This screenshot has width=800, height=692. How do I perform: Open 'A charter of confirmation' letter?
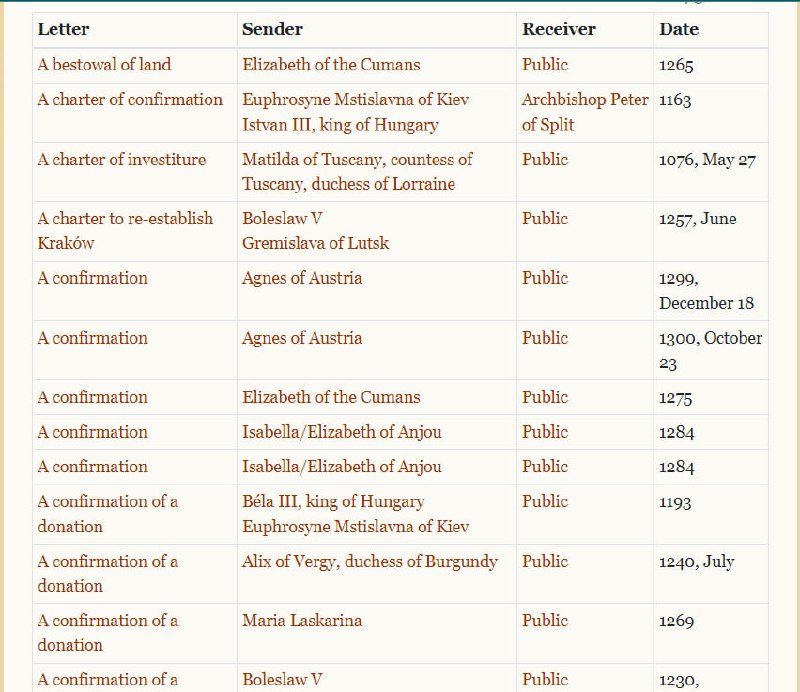pyautogui.click(x=130, y=100)
